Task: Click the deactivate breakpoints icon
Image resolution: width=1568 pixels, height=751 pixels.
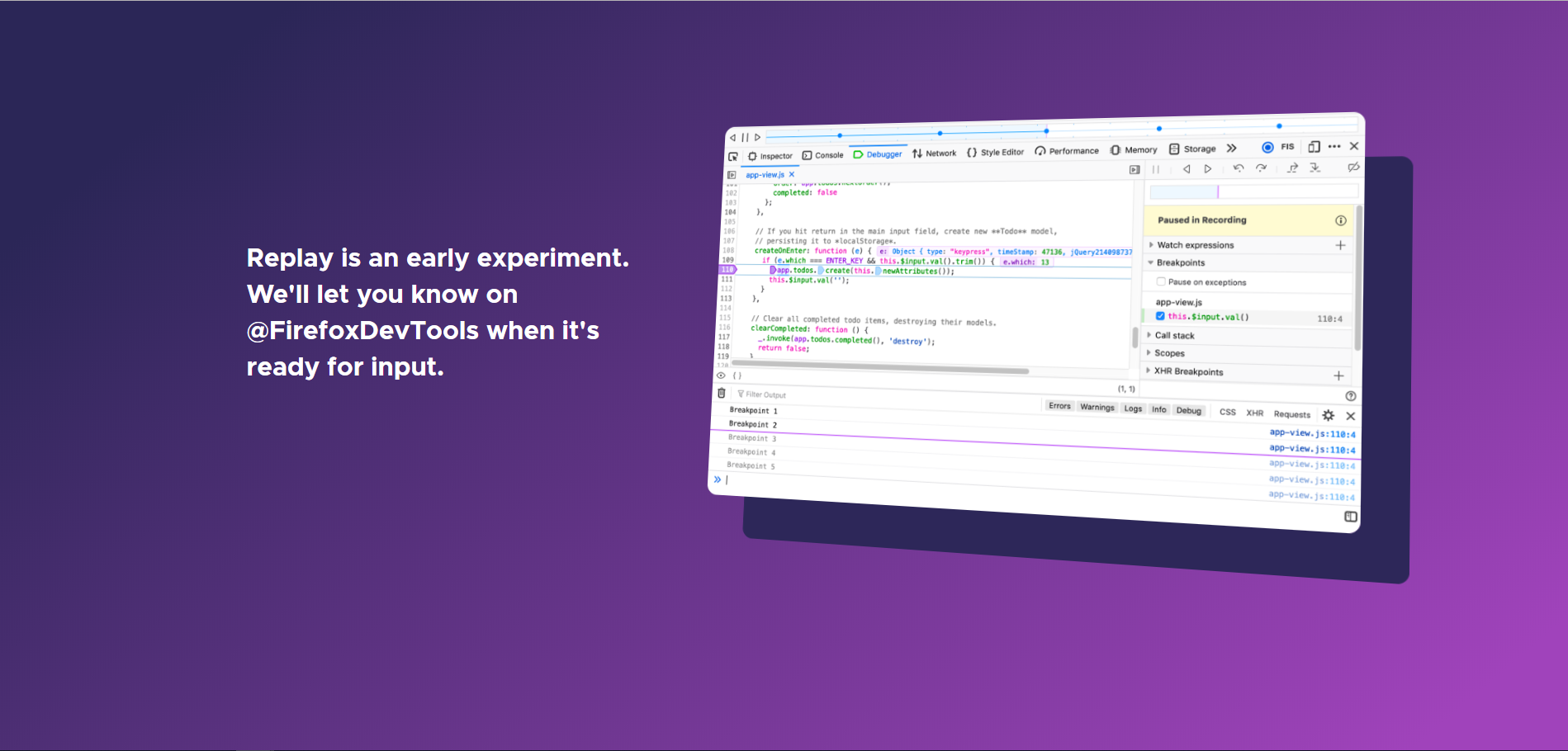Action: [x=1352, y=168]
